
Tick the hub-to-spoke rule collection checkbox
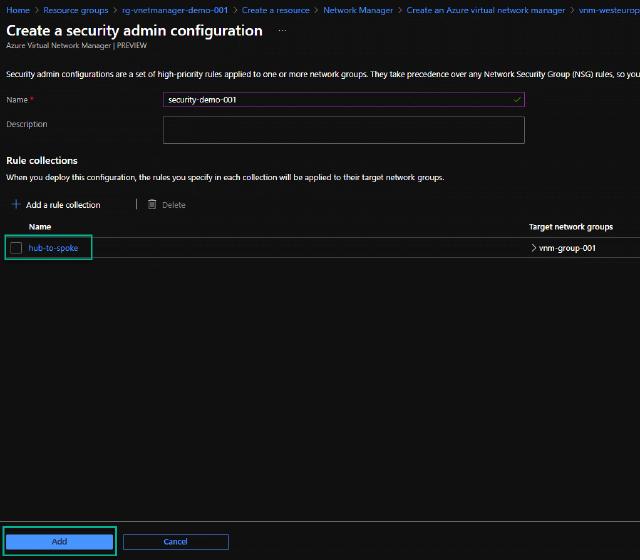(16, 248)
